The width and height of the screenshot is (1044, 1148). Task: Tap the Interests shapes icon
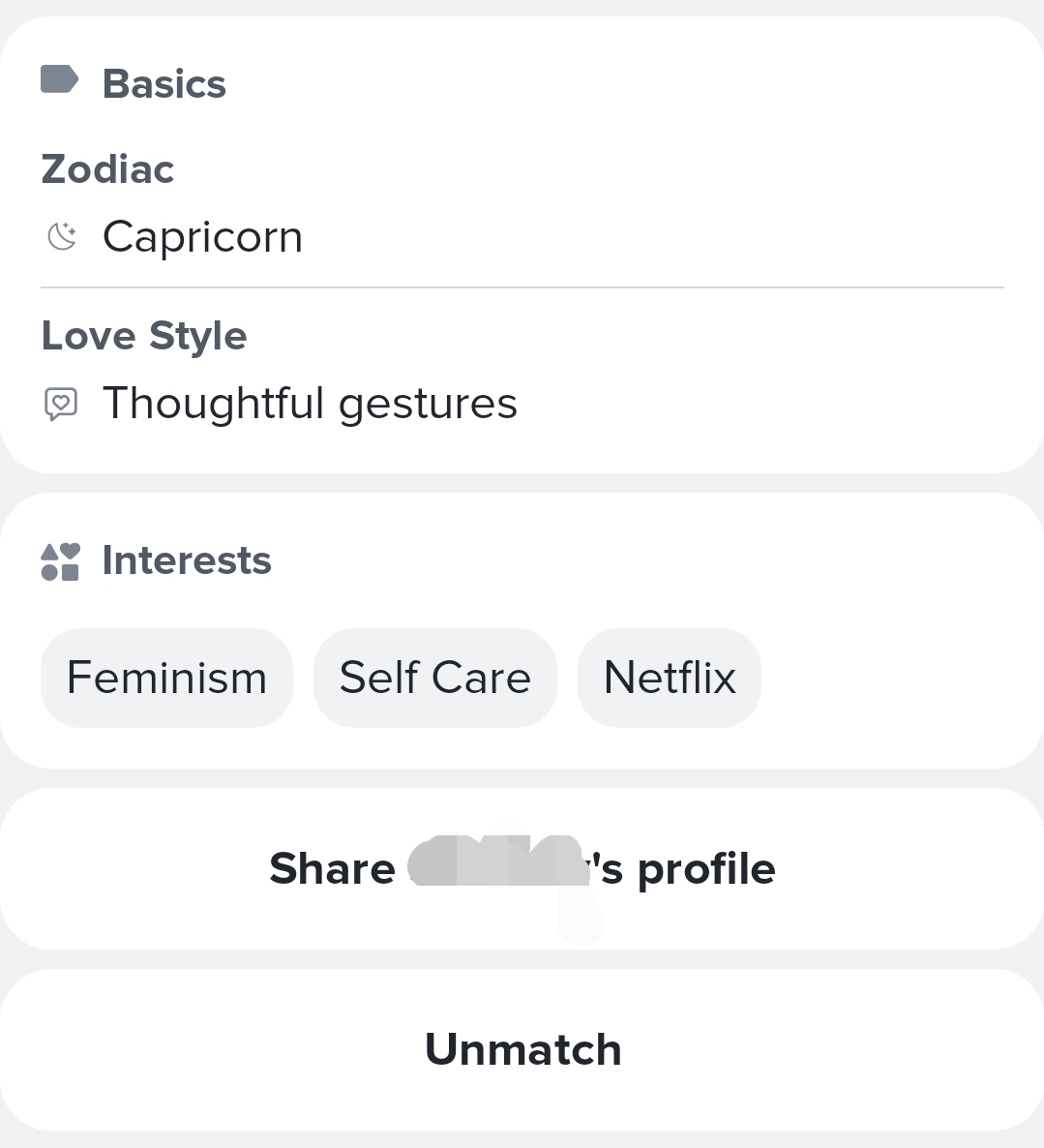(60, 561)
